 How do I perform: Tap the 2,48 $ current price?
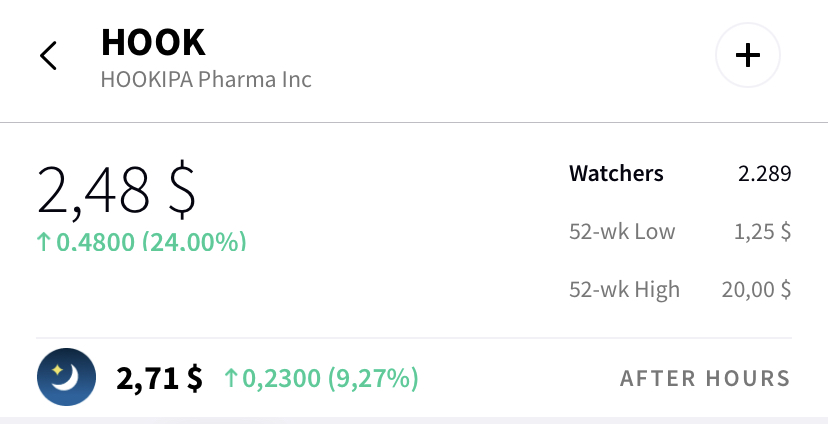click(117, 190)
